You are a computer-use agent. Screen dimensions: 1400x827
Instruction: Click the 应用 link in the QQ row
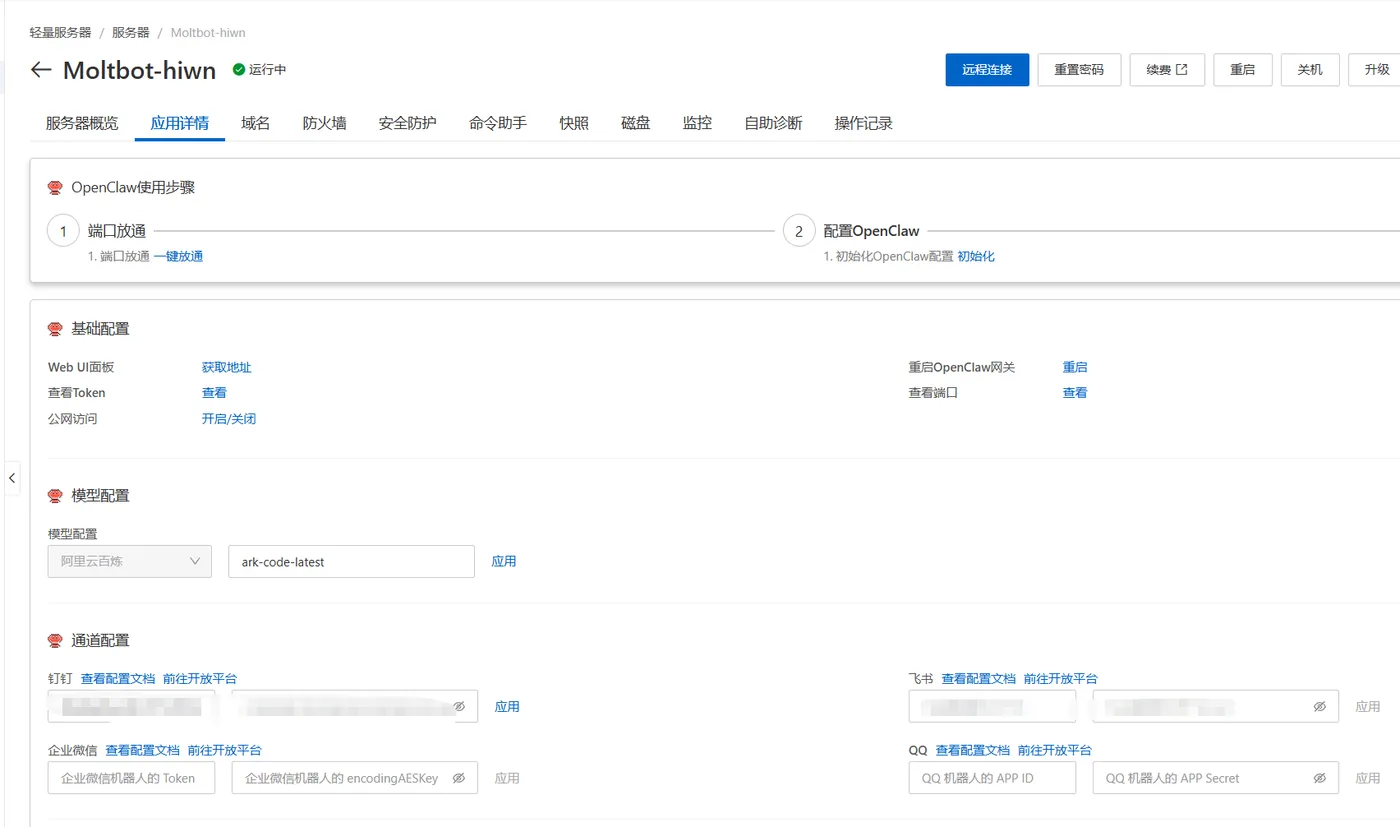(x=1368, y=778)
